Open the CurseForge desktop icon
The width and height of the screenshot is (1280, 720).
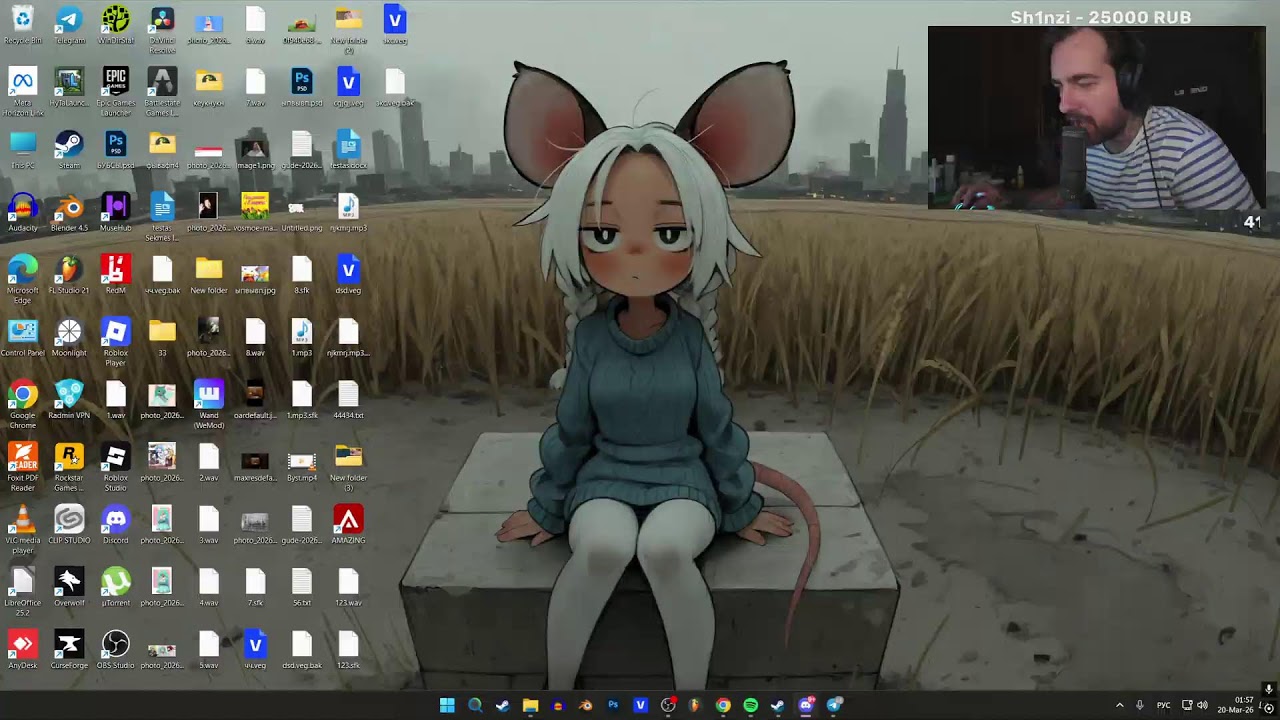[x=69, y=651]
